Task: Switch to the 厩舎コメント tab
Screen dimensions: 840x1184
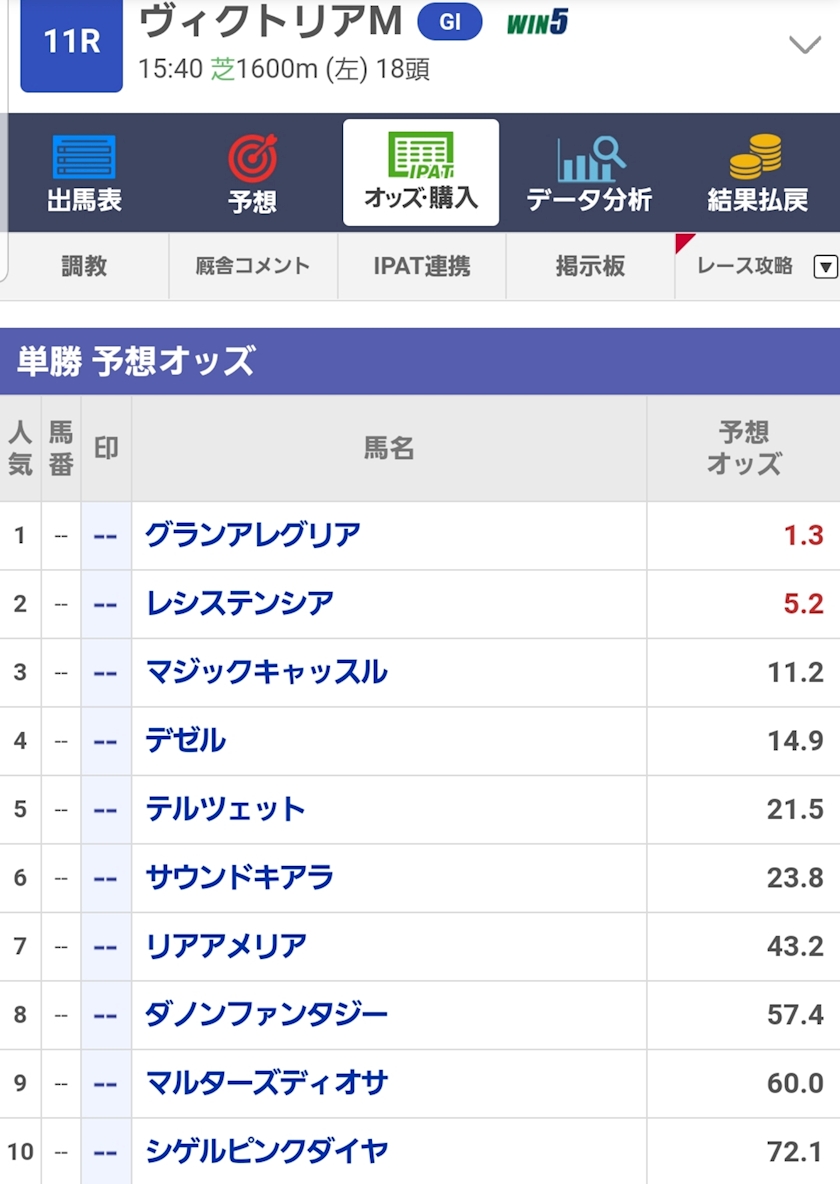Action: tap(252, 266)
